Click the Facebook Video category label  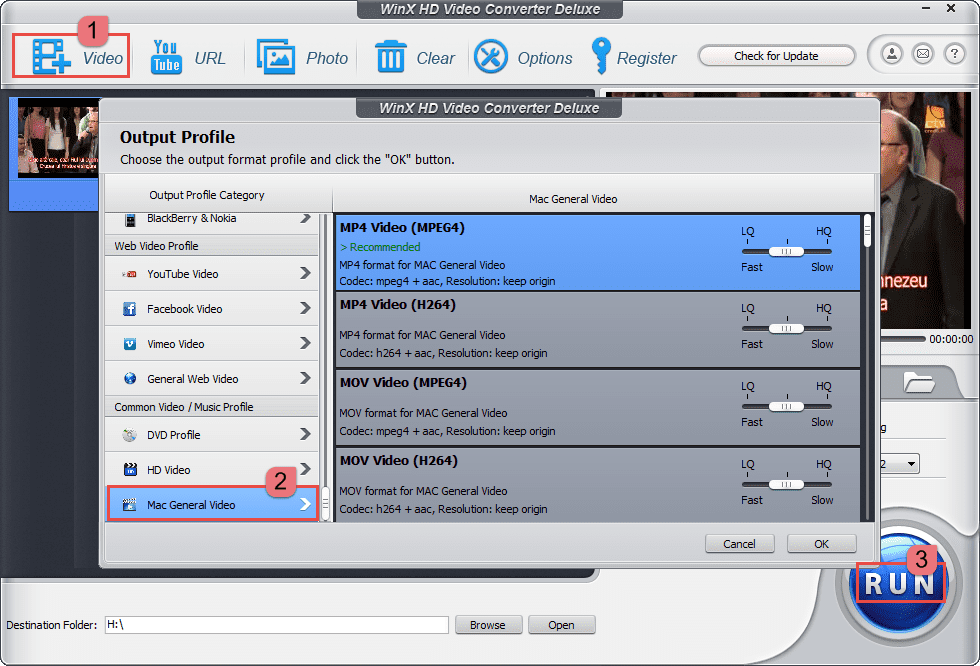tap(184, 309)
